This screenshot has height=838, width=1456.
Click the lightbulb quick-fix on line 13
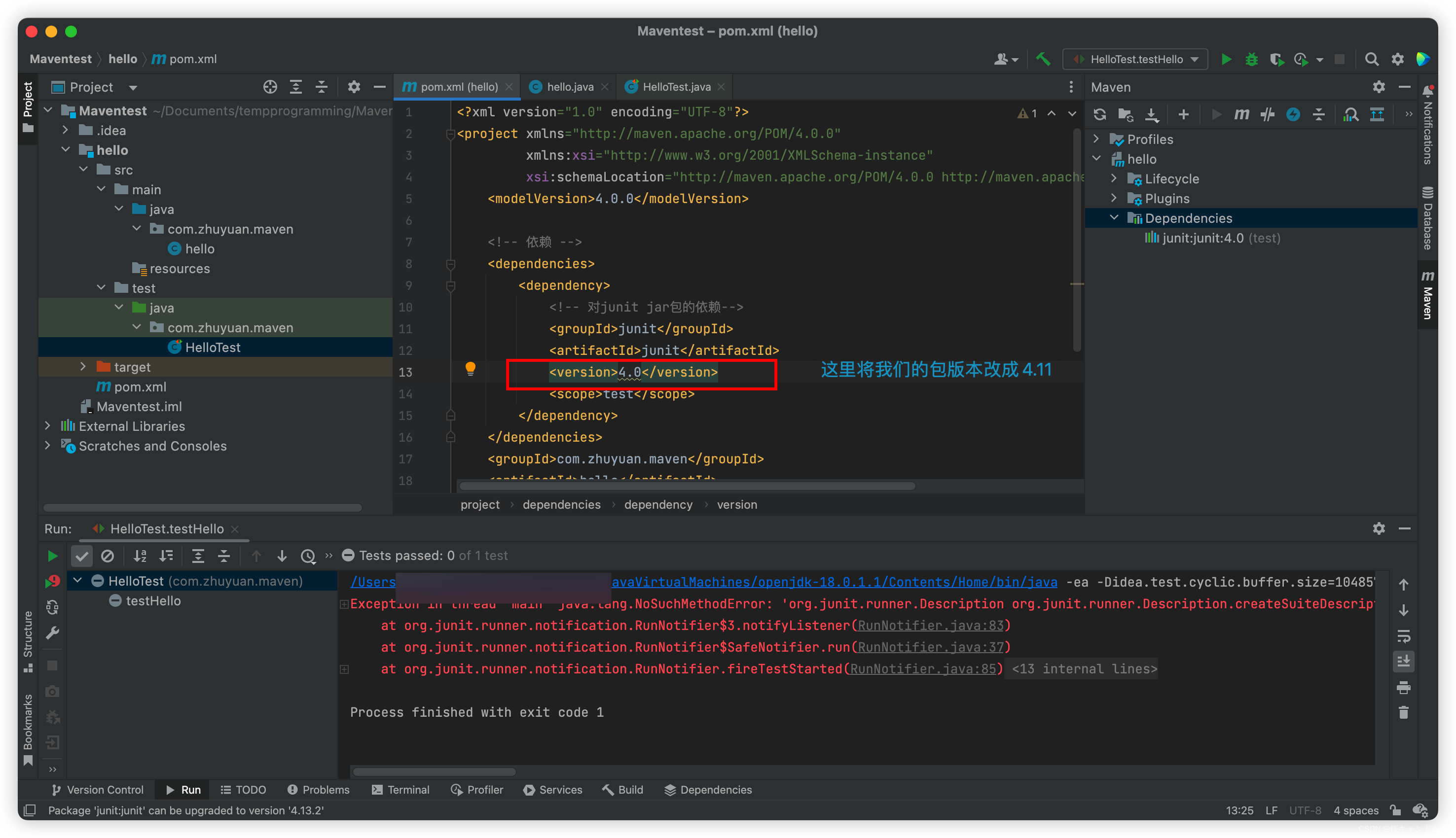tap(471, 369)
